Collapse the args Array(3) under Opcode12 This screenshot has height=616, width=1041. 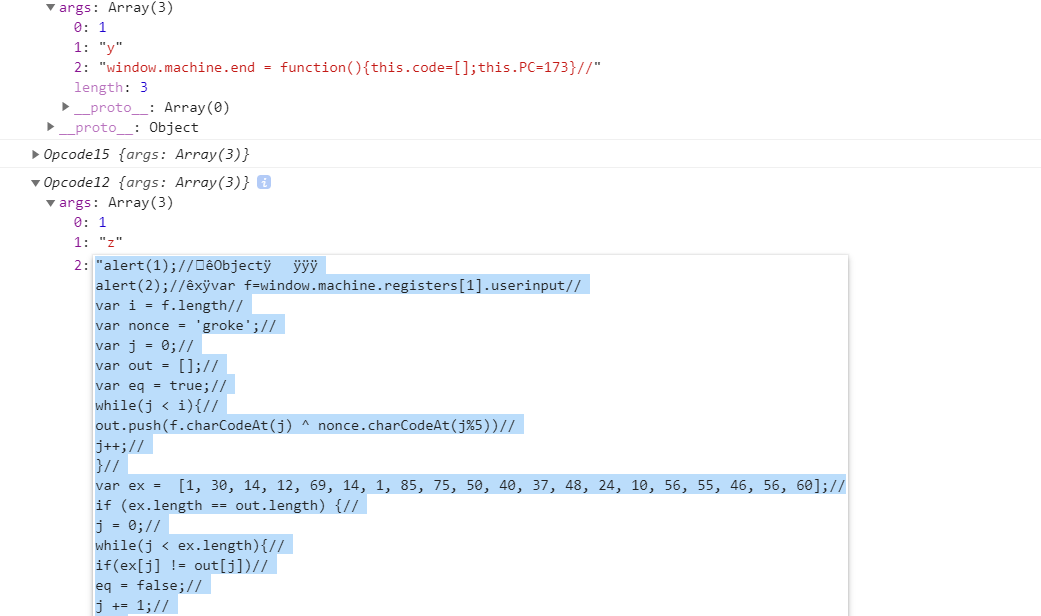(50, 202)
